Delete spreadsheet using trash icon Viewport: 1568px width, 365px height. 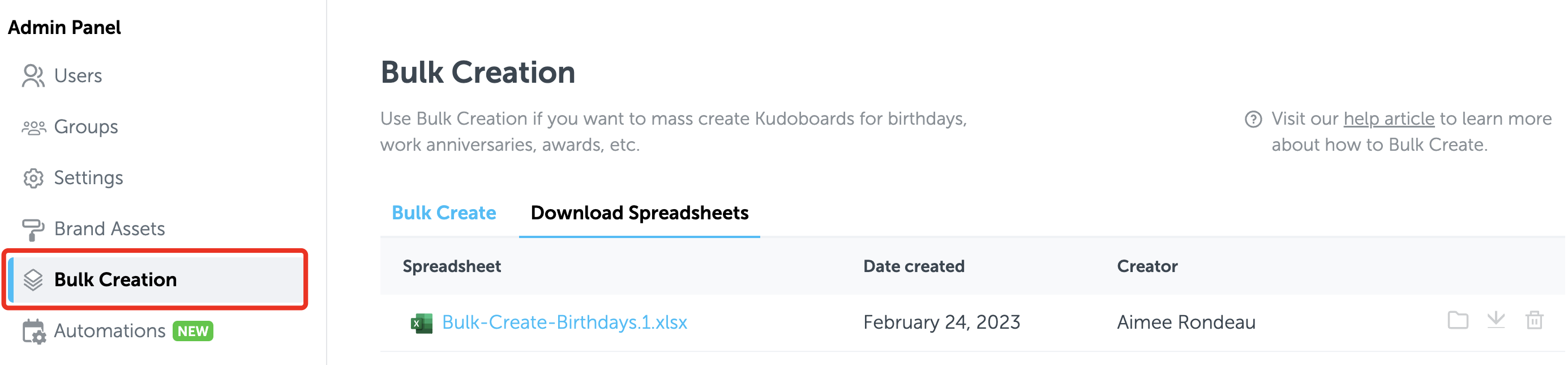tap(1534, 321)
